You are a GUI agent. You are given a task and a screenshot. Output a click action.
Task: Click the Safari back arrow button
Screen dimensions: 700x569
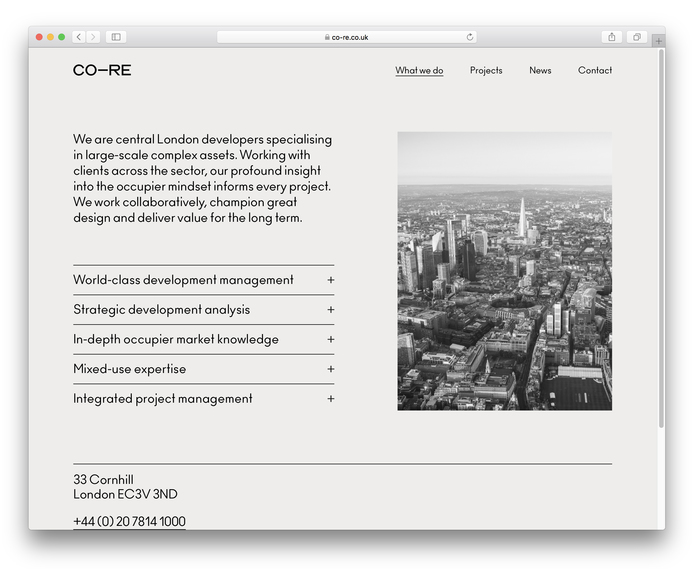78,37
